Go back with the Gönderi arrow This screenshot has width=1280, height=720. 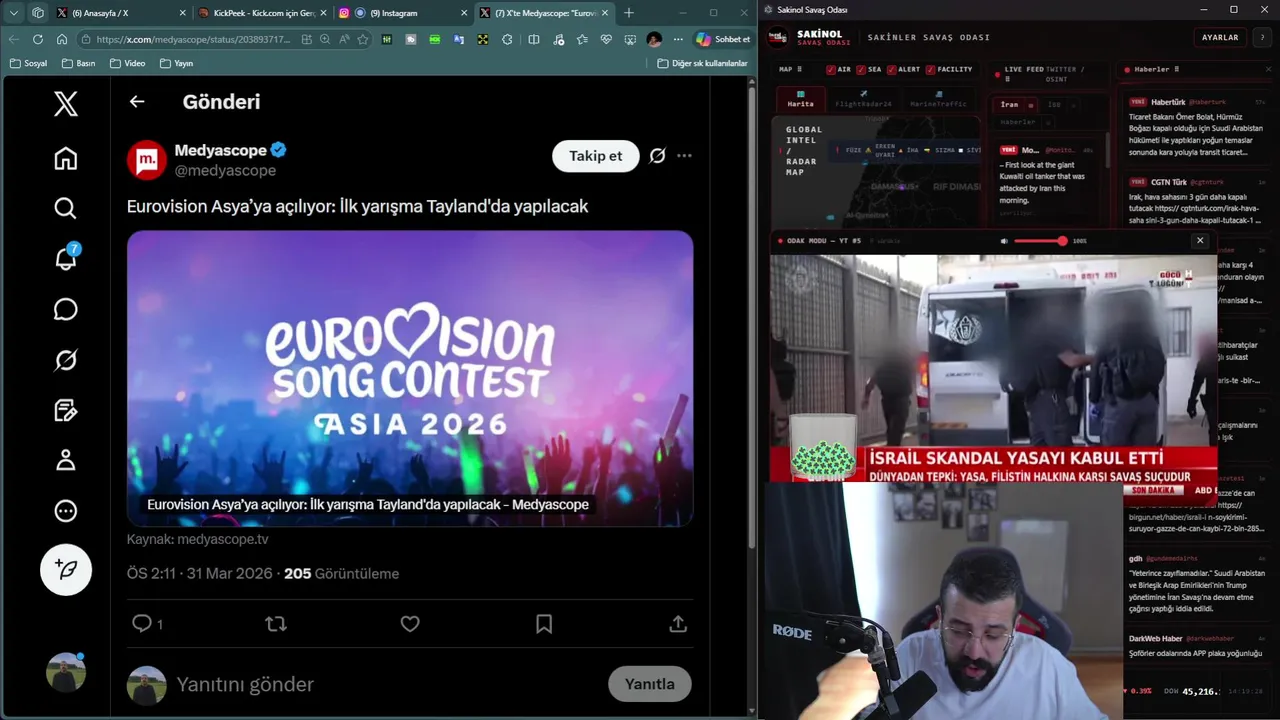coord(137,101)
